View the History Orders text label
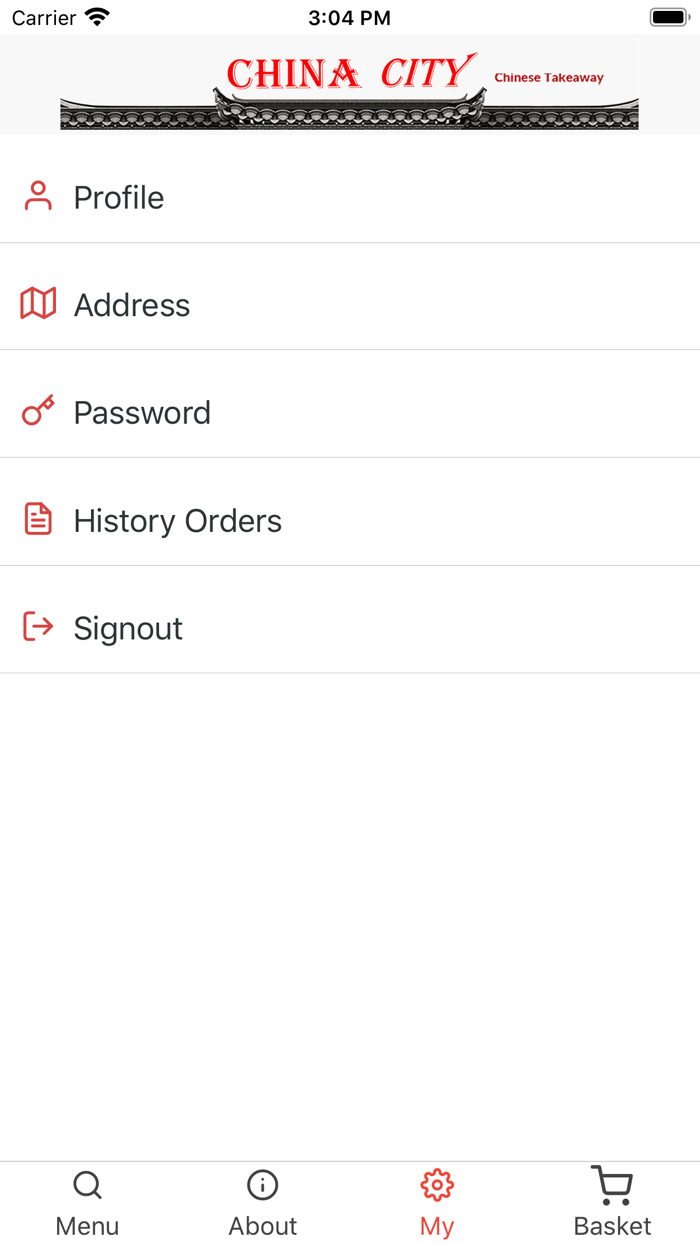Viewport: 700px width, 1244px height. click(x=178, y=521)
